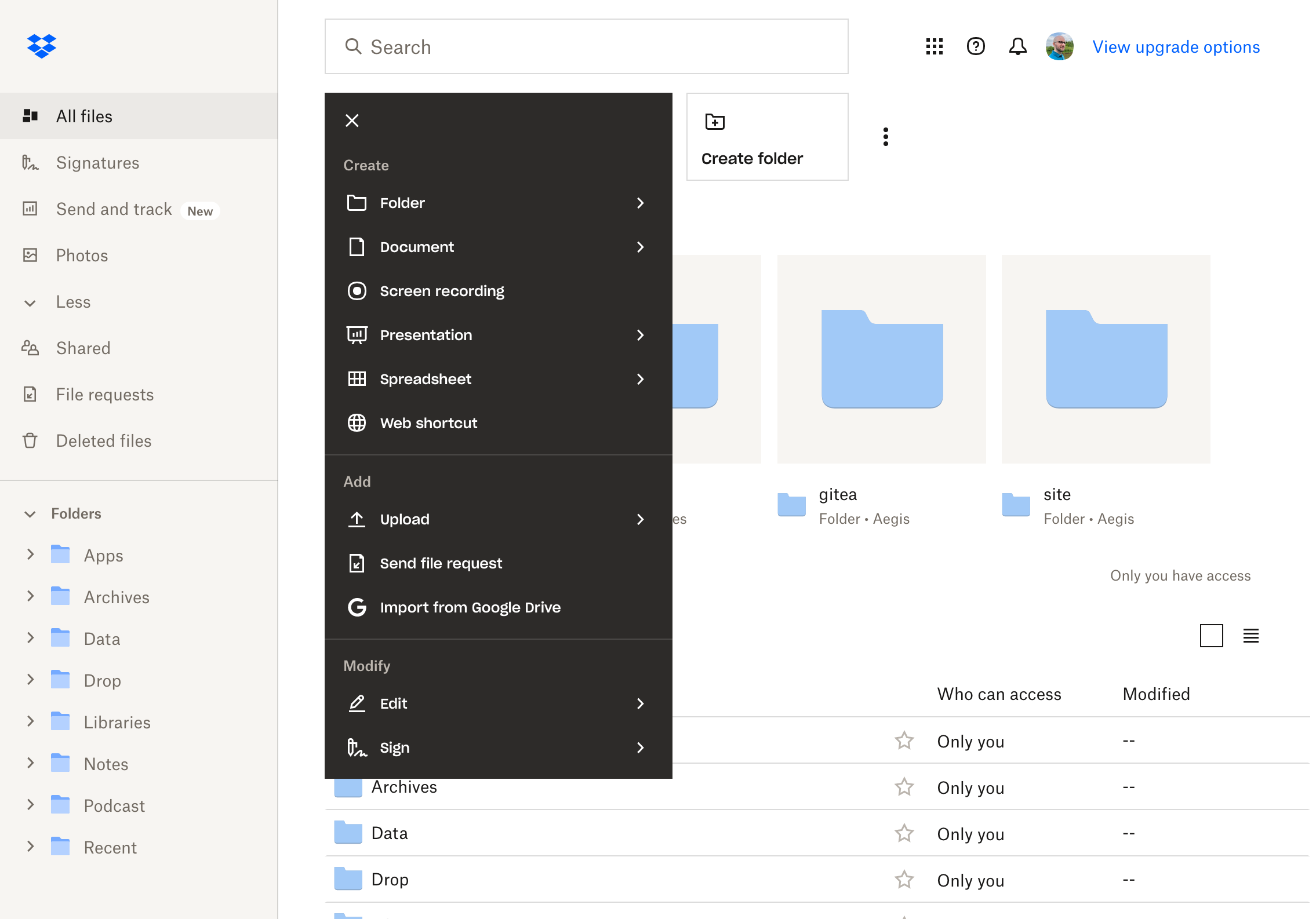Click the Screen recording record icon
Viewport: 1316px width, 919px height.
point(357,291)
